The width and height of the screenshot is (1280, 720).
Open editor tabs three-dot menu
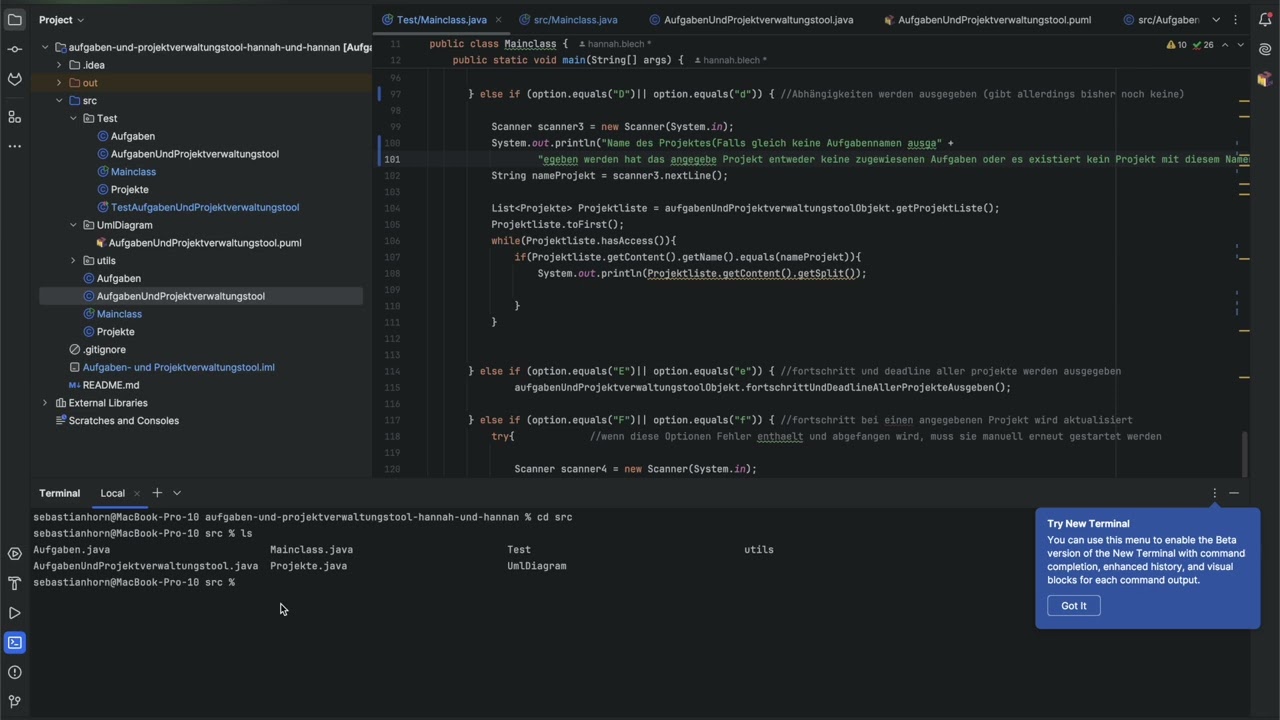pyautogui.click(x=1236, y=20)
